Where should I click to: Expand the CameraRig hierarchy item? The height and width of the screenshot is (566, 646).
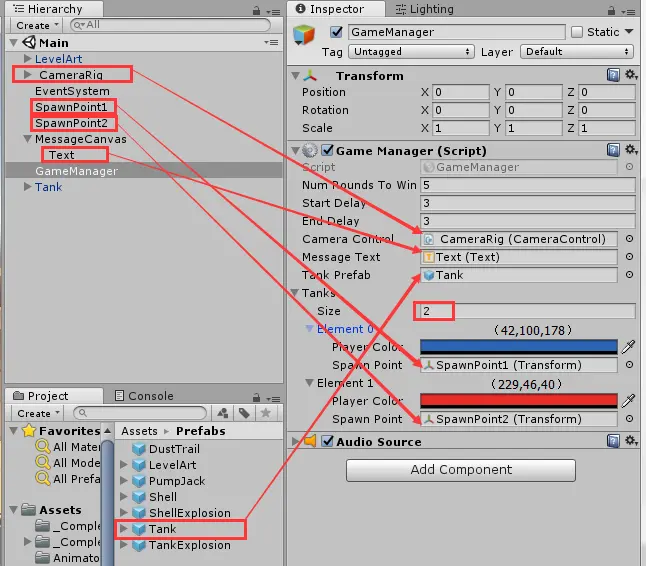tap(28, 75)
